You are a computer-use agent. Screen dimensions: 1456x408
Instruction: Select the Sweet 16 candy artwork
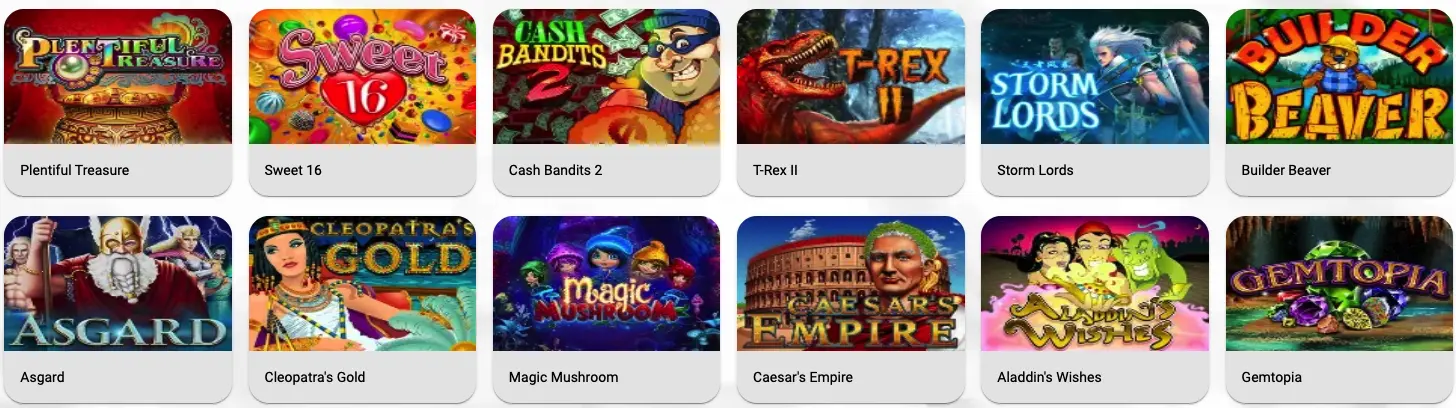pyautogui.click(x=362, y=77)
